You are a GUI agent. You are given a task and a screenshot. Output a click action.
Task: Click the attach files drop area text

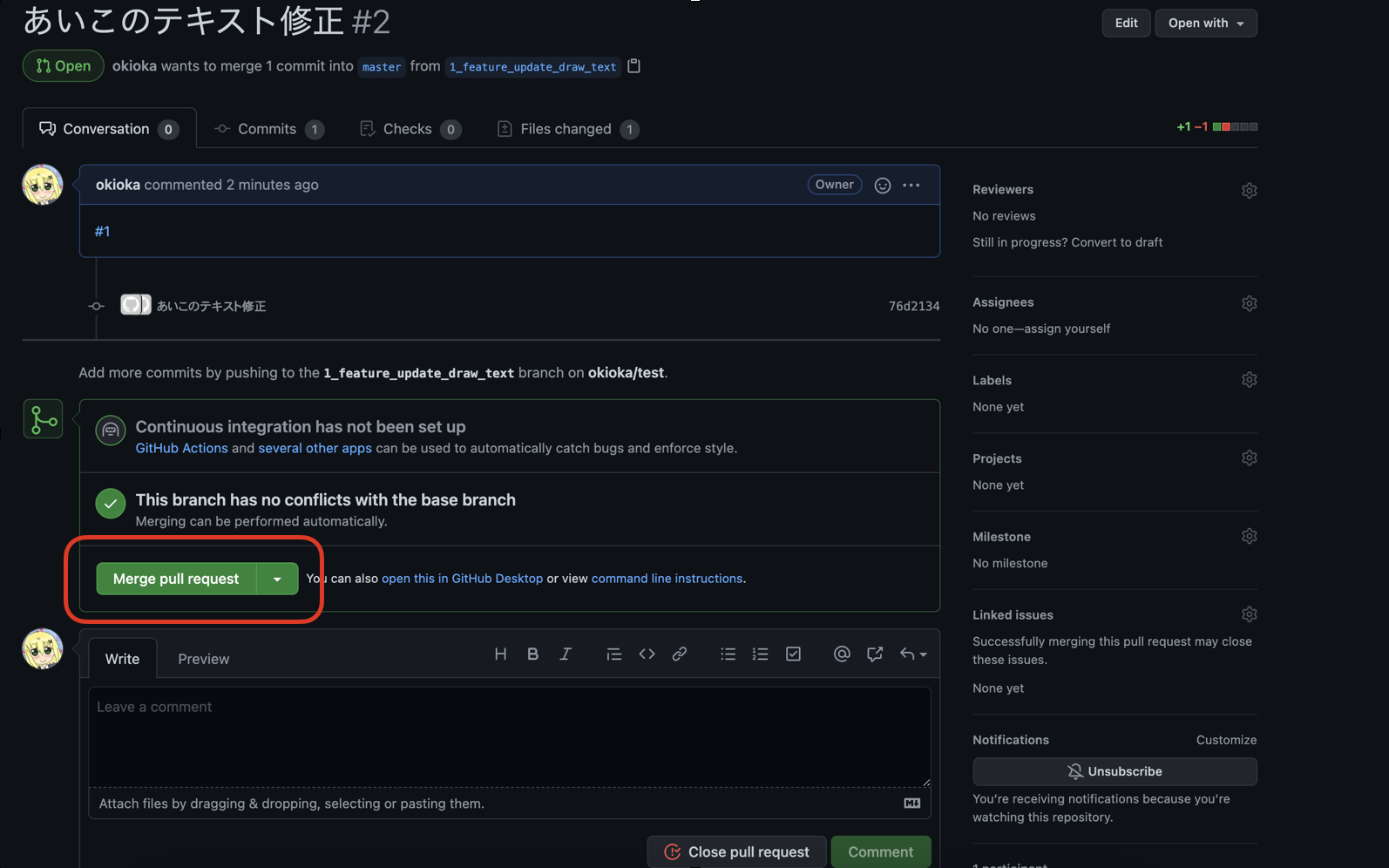(x=292, y=804)
